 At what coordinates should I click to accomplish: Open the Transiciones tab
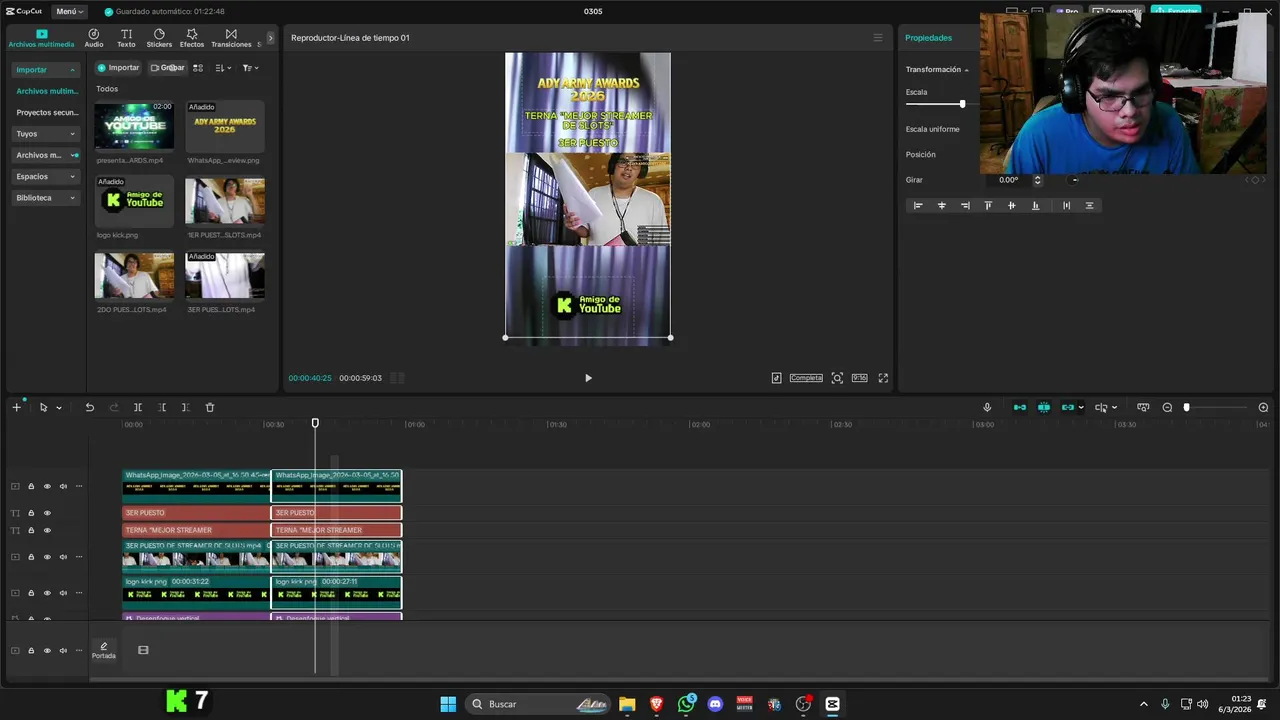point(231,38)
